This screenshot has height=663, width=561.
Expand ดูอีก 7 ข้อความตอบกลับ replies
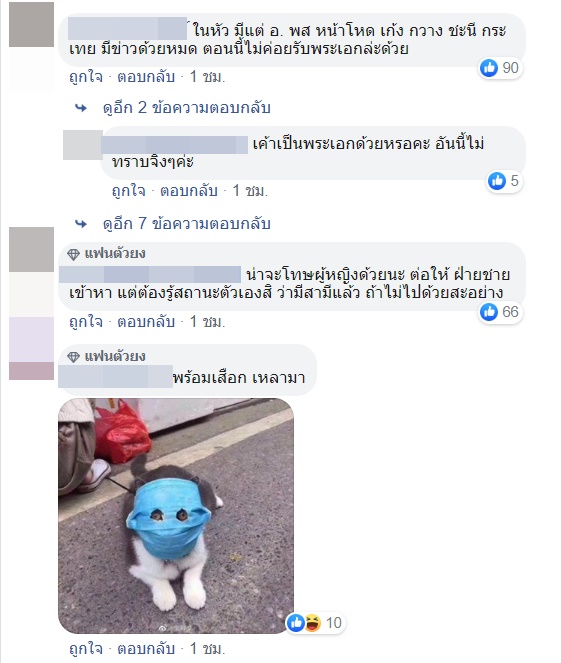click(186, 223)
